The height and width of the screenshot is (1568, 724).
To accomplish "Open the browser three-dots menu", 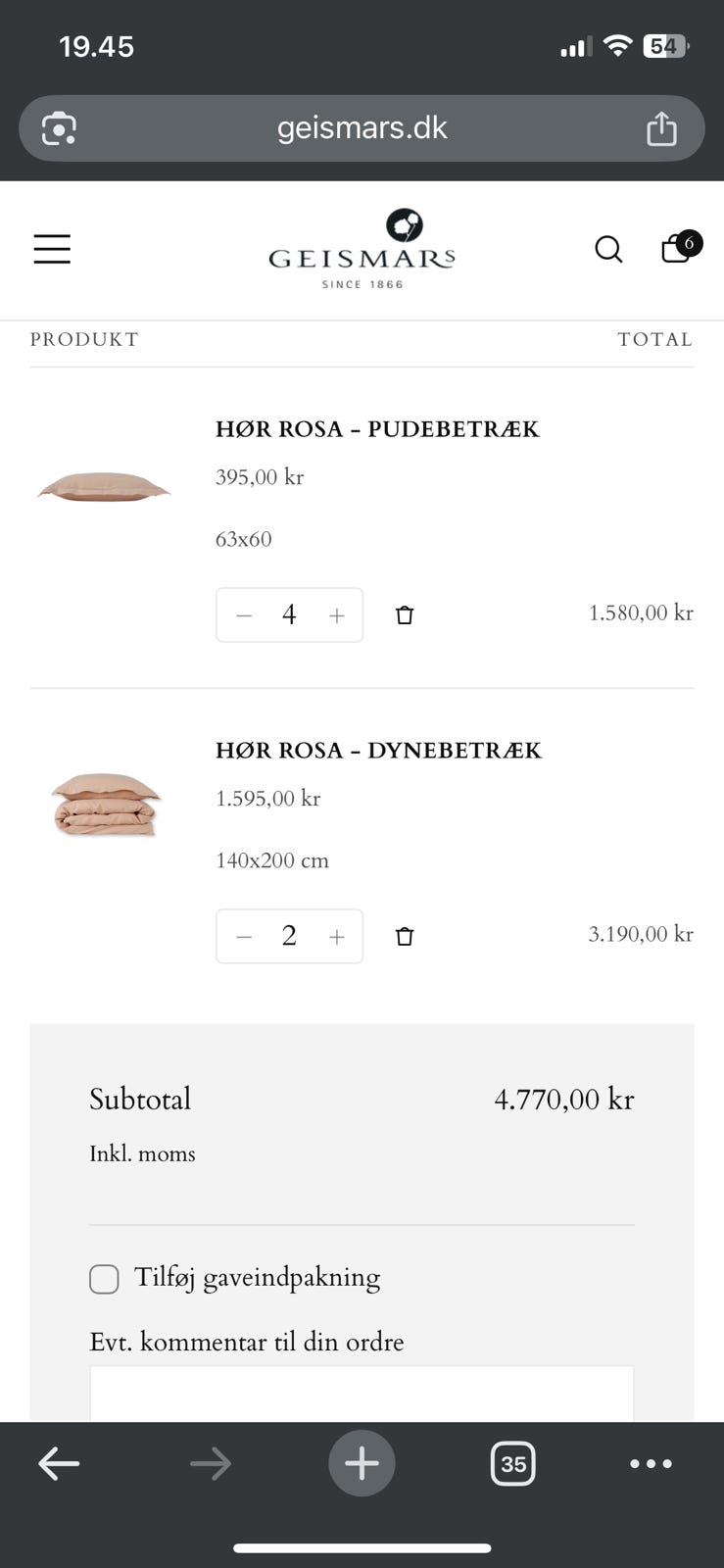I will tap(651, 1464).
